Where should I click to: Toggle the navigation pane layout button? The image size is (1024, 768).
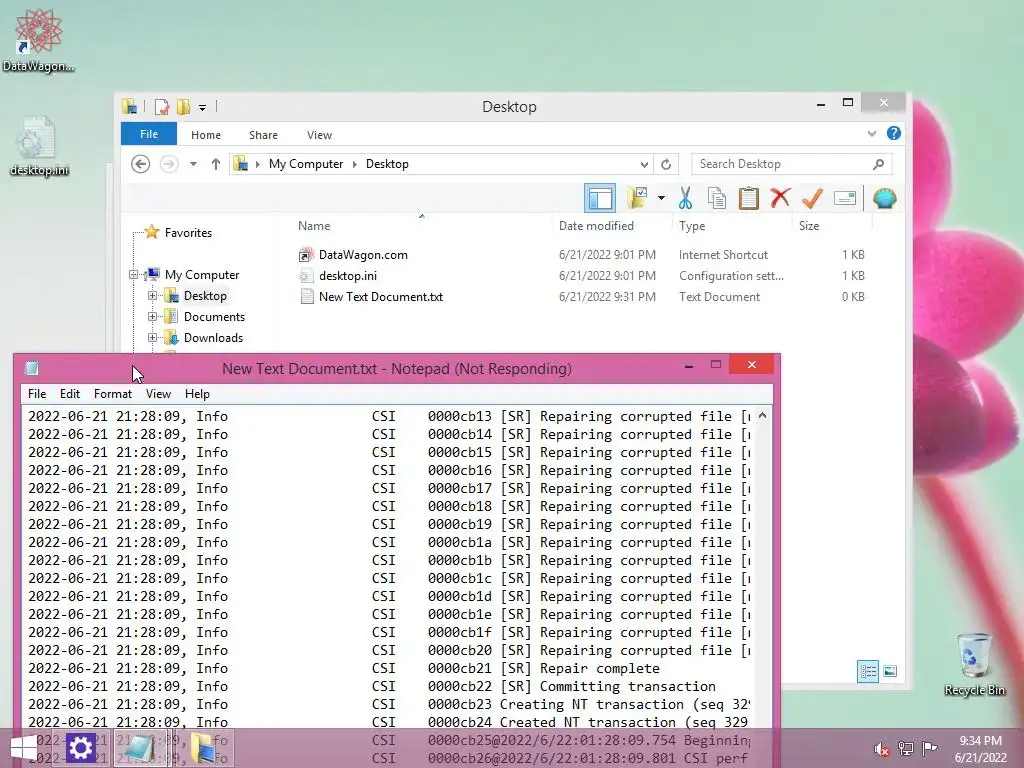(x=600, y=198)
